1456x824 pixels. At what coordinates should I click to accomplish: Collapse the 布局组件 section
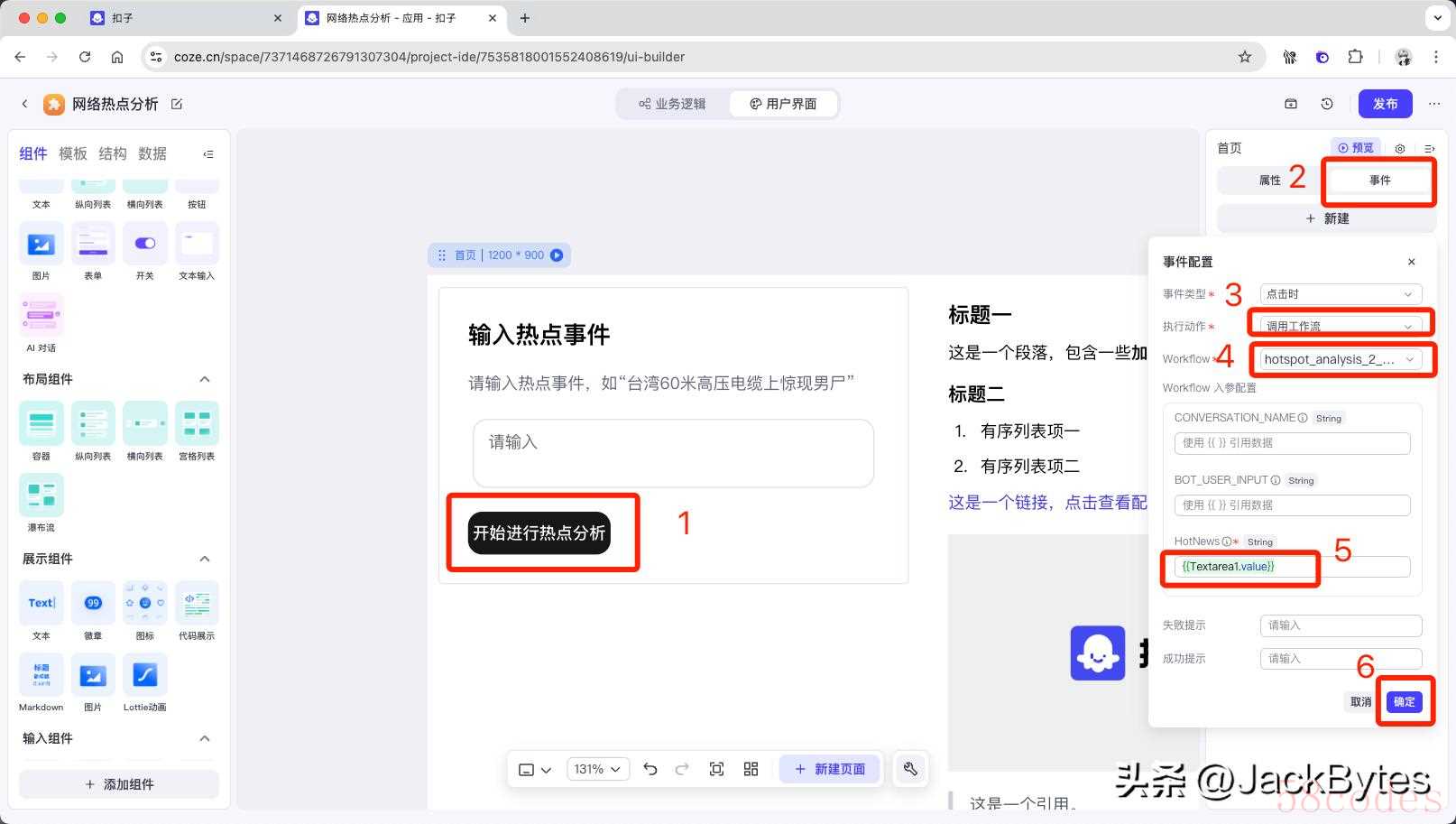tap(205, 379)
